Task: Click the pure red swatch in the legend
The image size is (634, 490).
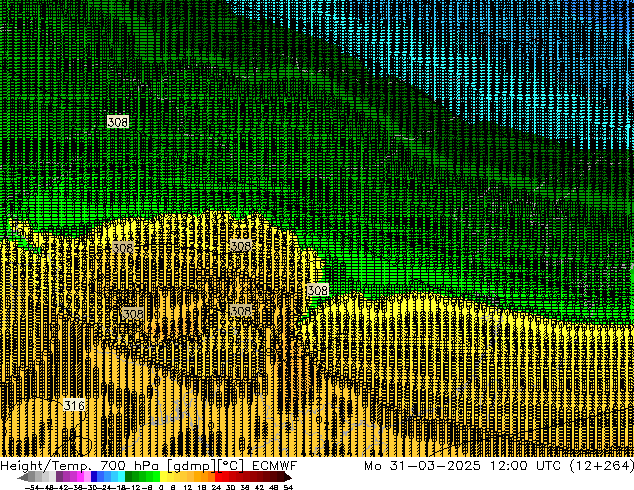Action: 218,476
